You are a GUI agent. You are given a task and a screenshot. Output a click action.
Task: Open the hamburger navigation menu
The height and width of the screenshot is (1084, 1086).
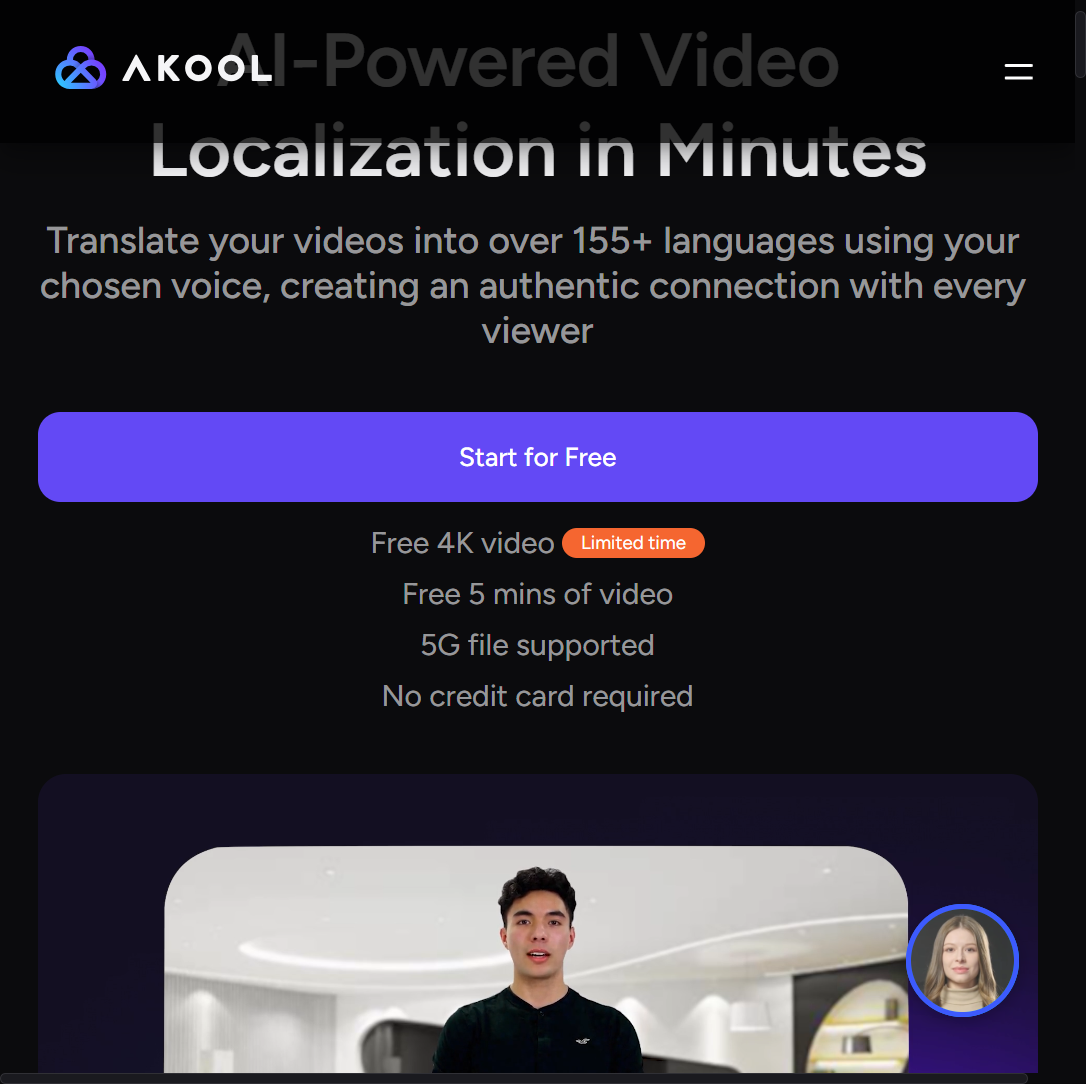[x=1018, y=71]
